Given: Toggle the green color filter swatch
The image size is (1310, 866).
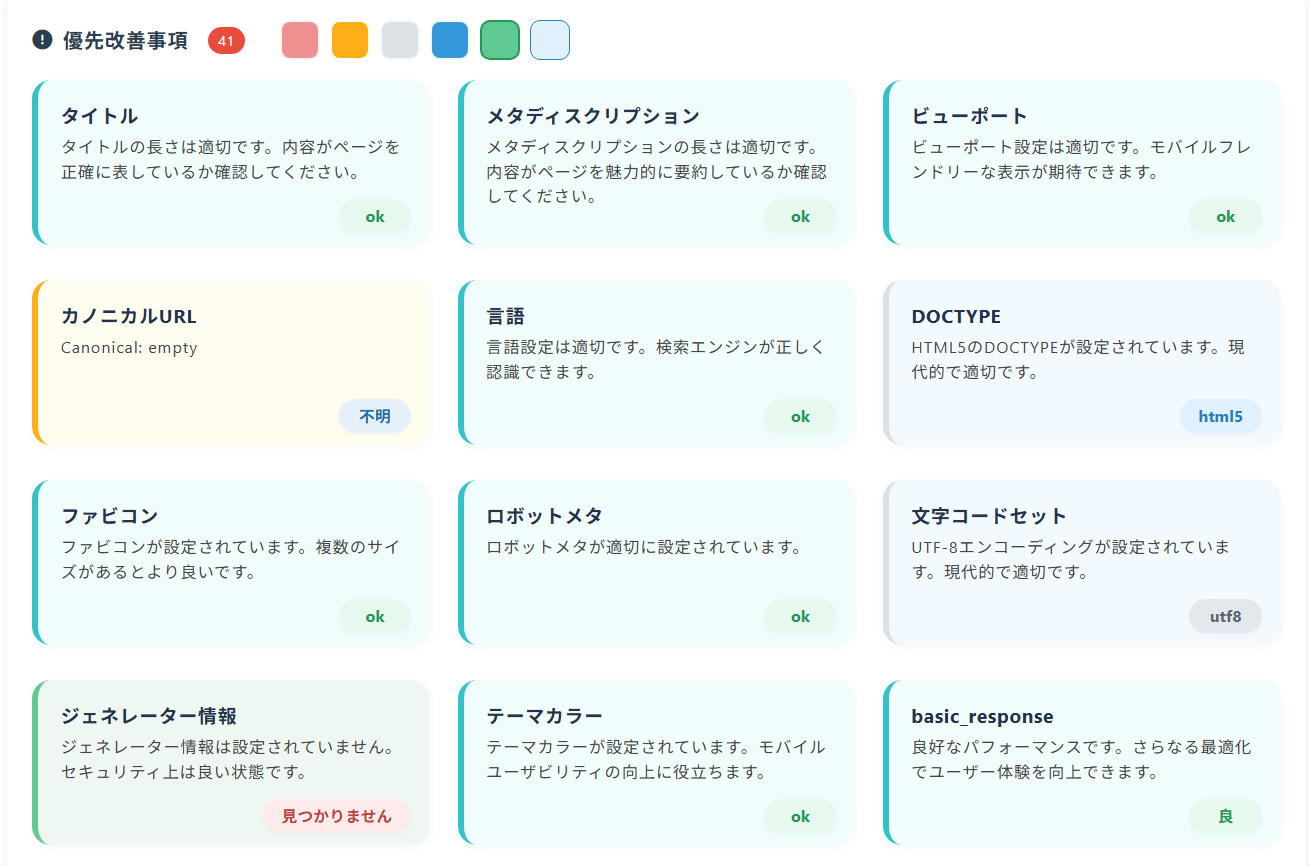Looking at the screenshot, I should [500, 40].
